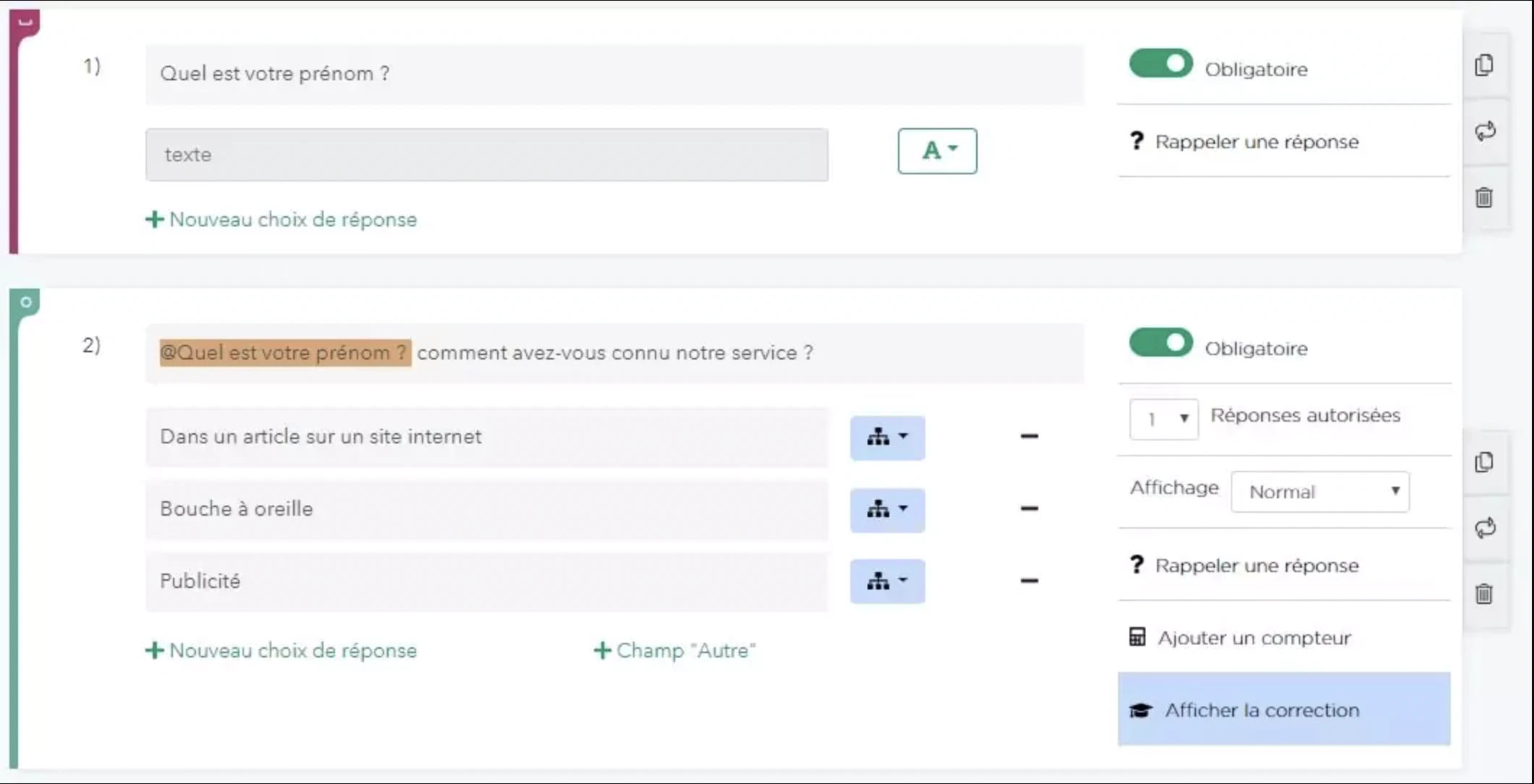Toggle Obligatoire switch for question 1
This screenshot has width=1534, height=784.
tap(1161, 64)
